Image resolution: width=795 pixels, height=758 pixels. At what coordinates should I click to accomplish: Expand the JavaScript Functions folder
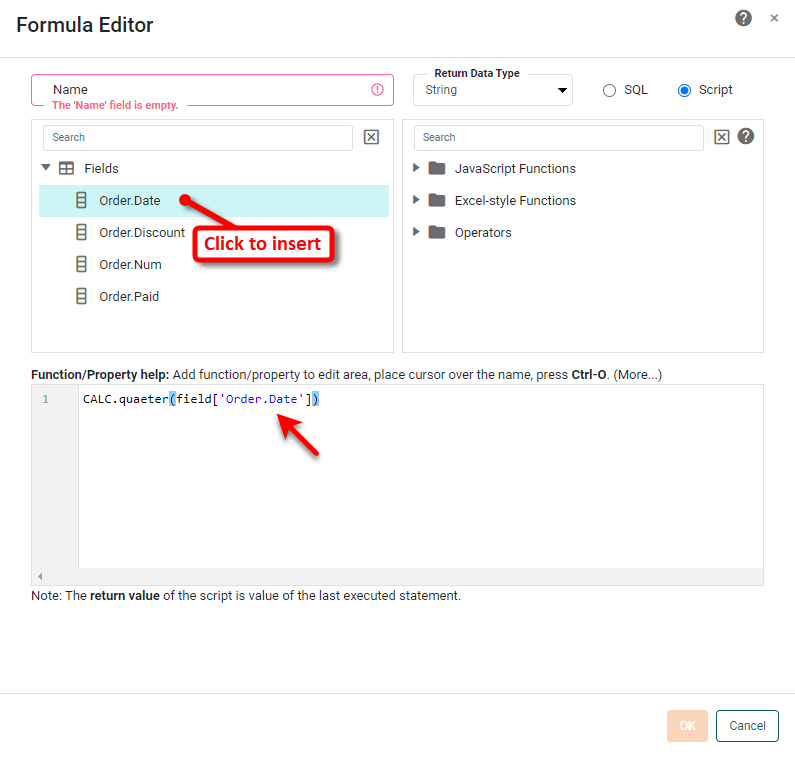(416, 169)
